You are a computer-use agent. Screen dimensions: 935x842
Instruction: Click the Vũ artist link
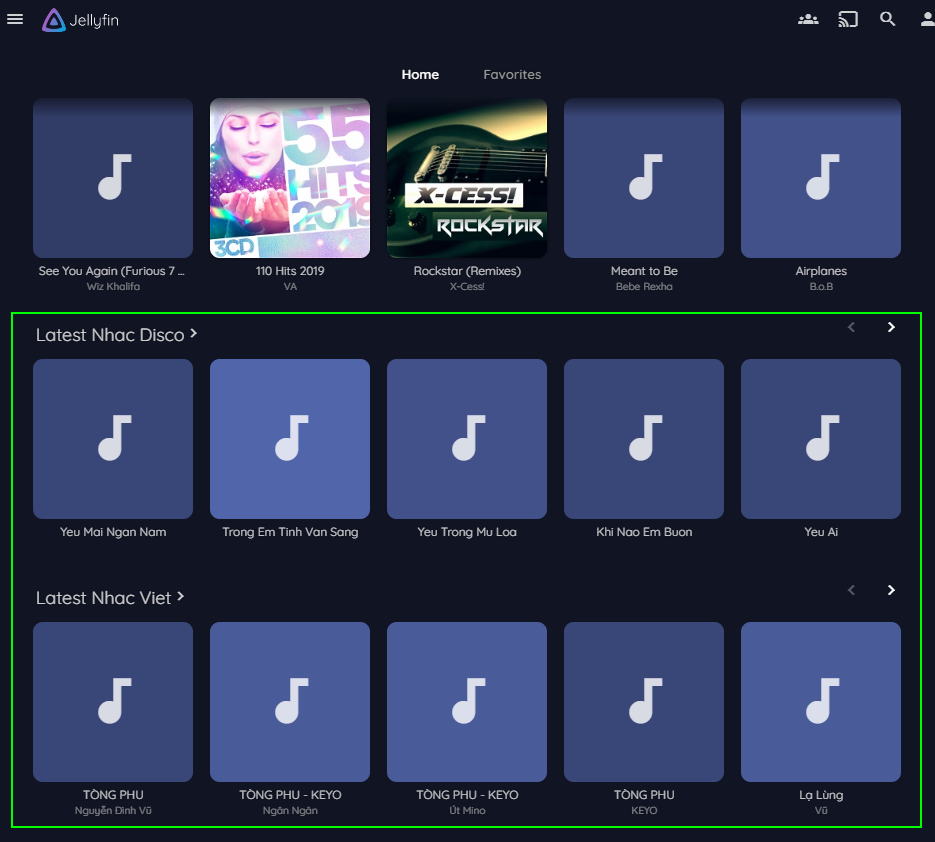tap(821, 810)
